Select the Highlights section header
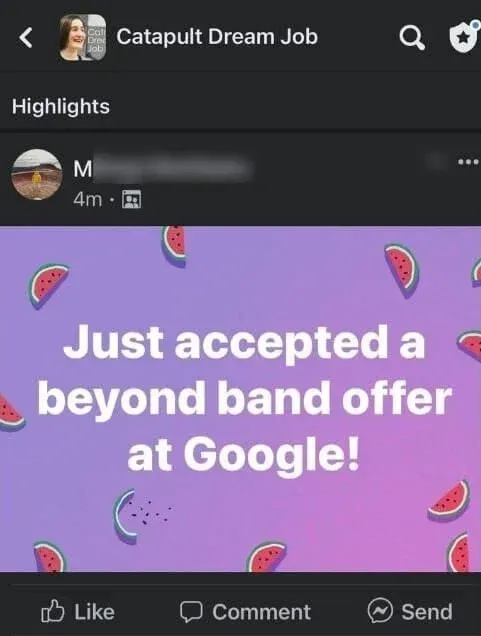 [x=61, y=106]
